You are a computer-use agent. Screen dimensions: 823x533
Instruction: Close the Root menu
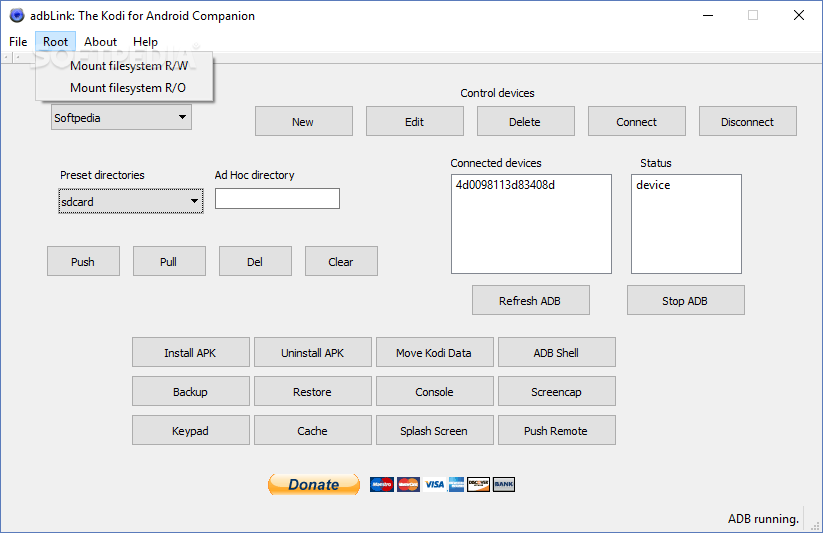click(56, 41)
